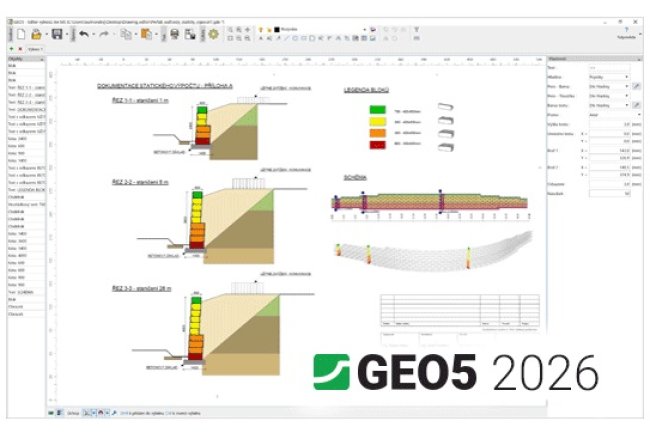Screen dimensions: 650x433
Task: Undo the last action
Action: 84,34
